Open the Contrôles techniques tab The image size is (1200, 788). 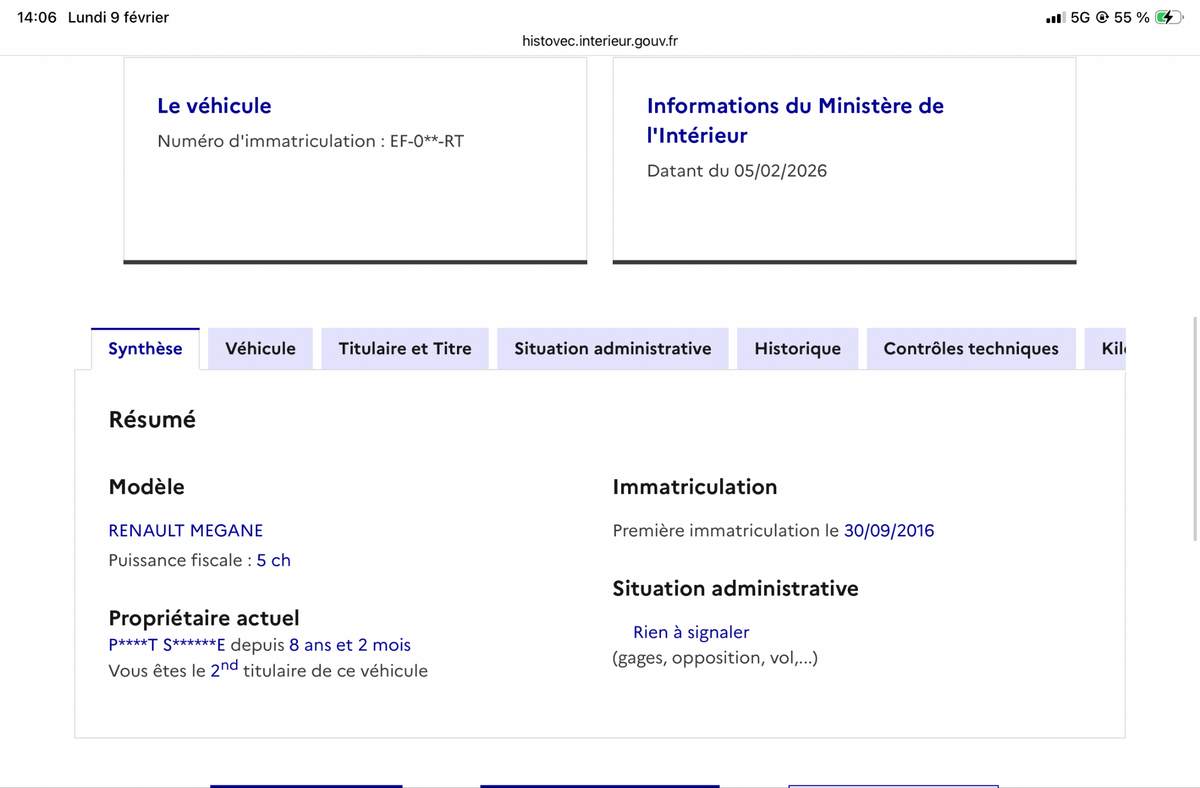971,349
